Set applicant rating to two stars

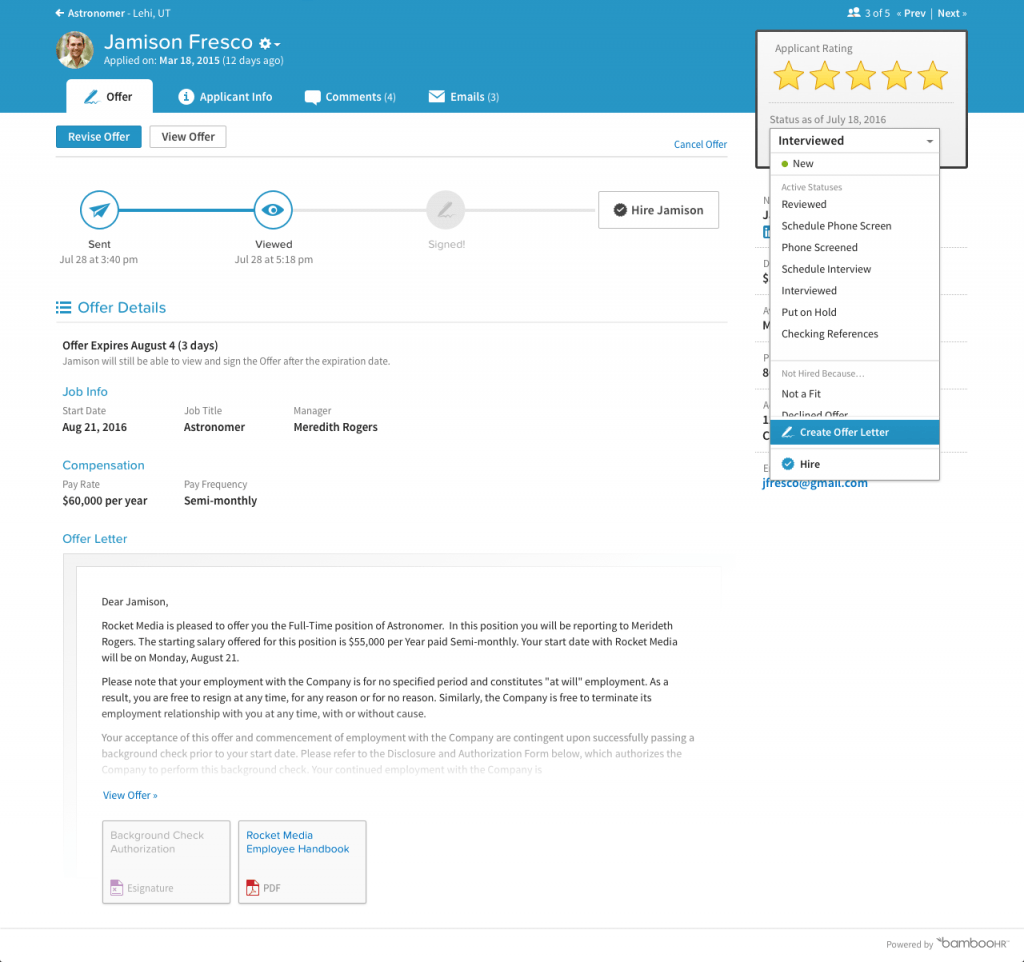point(825,76)
